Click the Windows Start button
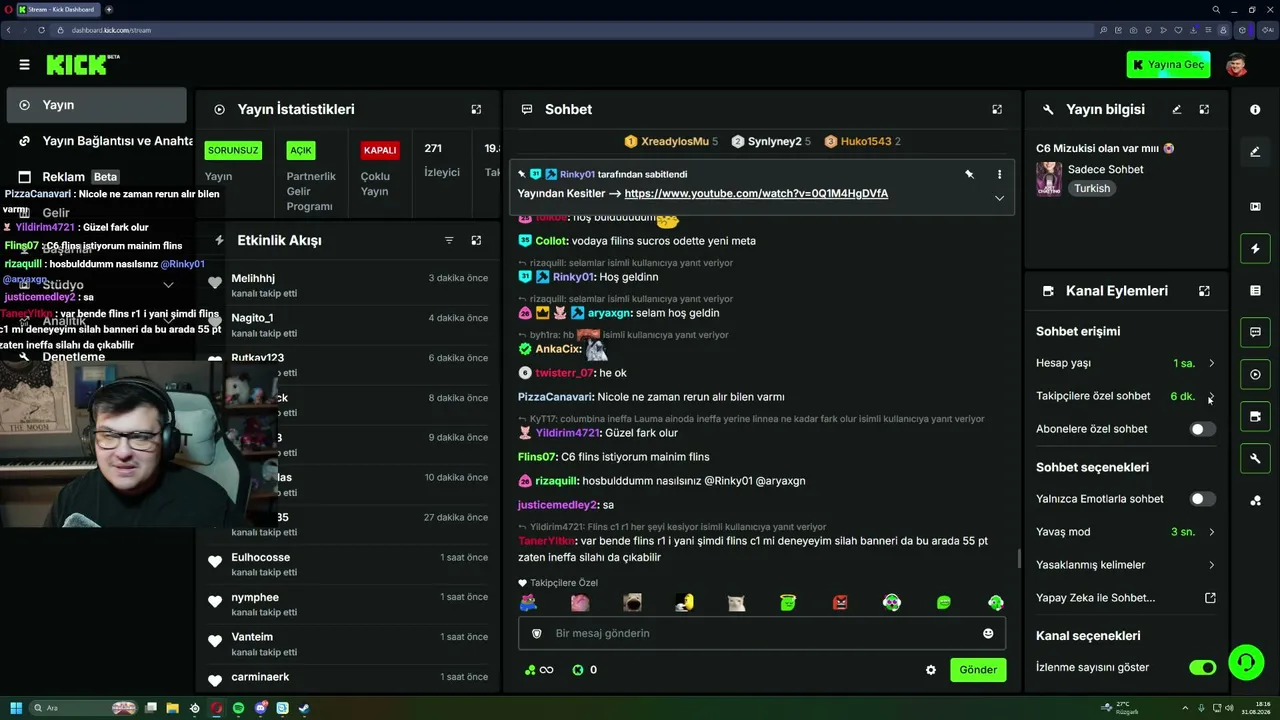The height and width of the screenshot is (720, 1280). pyautogui.click(x=16, y=708)
